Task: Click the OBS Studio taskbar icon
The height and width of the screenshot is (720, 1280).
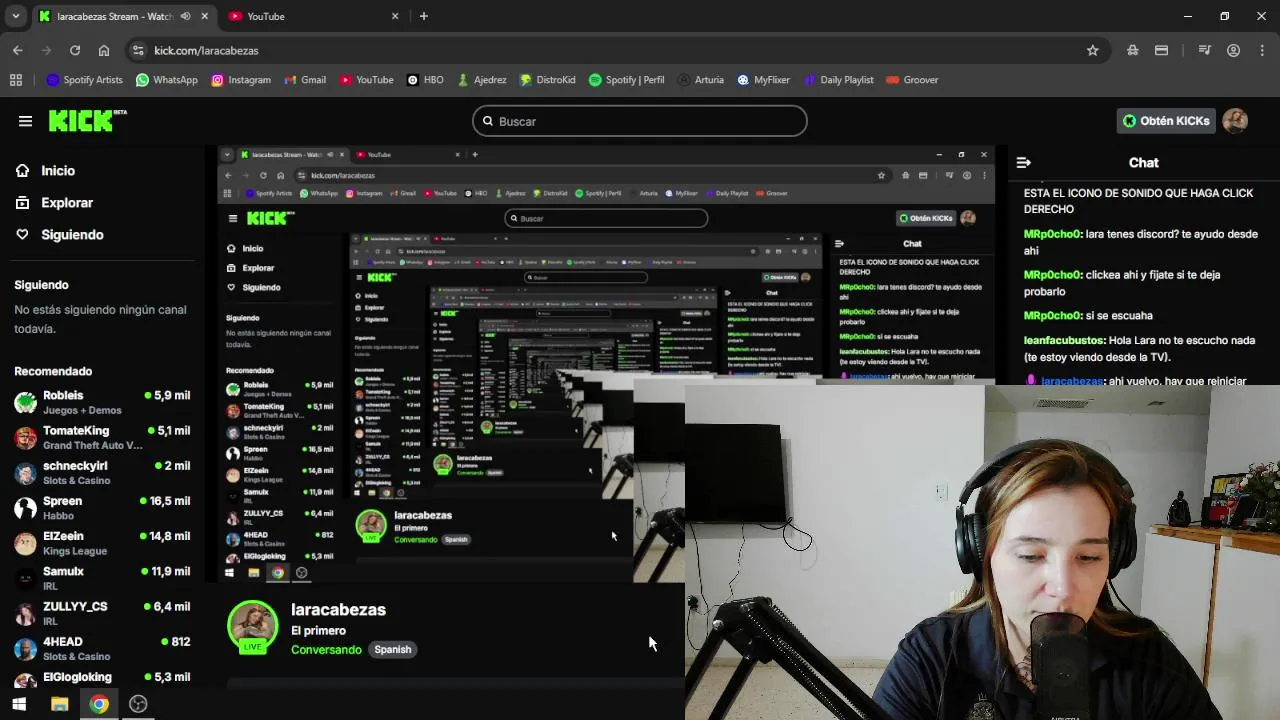Action: (138, 704)
